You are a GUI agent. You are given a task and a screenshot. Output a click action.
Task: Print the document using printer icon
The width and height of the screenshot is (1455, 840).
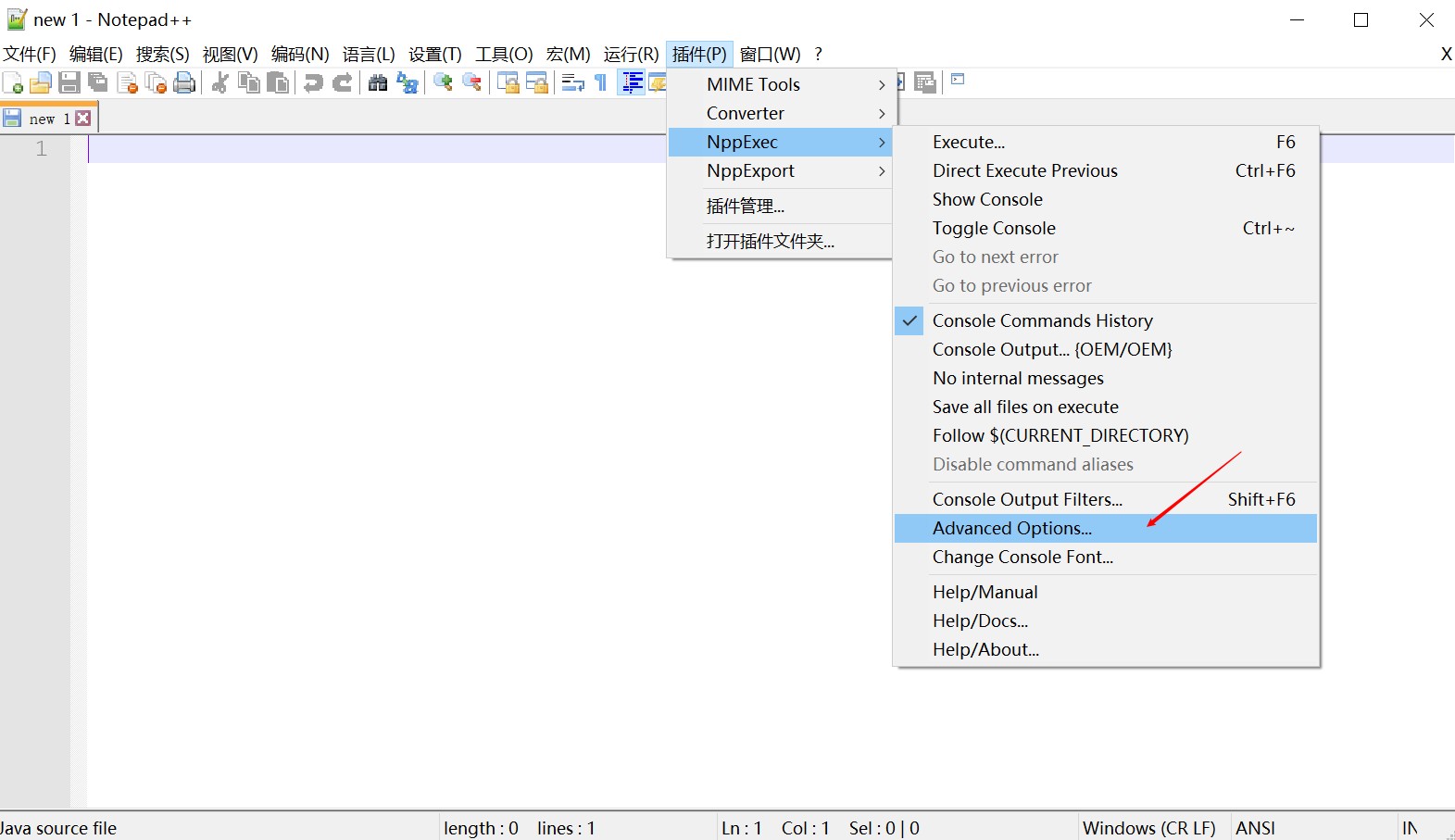[184, 83]
